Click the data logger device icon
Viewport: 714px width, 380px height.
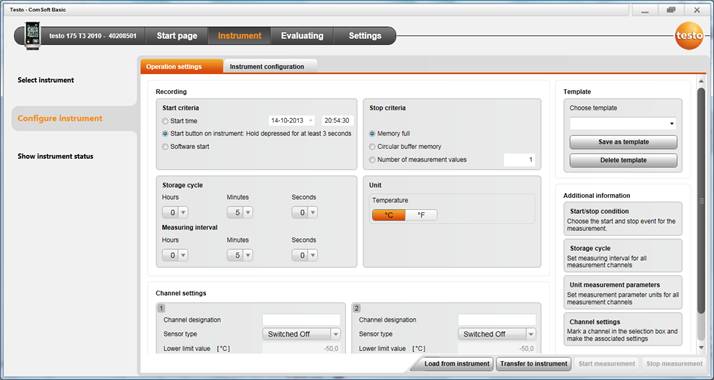(x=32, y=35)
